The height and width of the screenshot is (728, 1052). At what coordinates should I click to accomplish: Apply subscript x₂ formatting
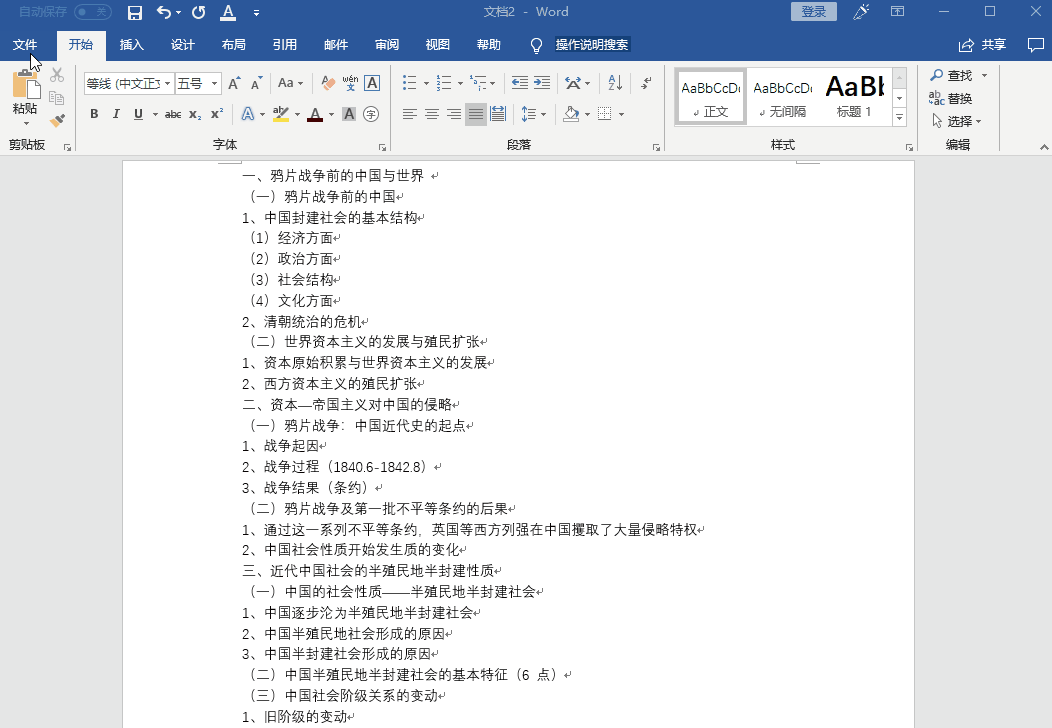(x=195, y=114)
